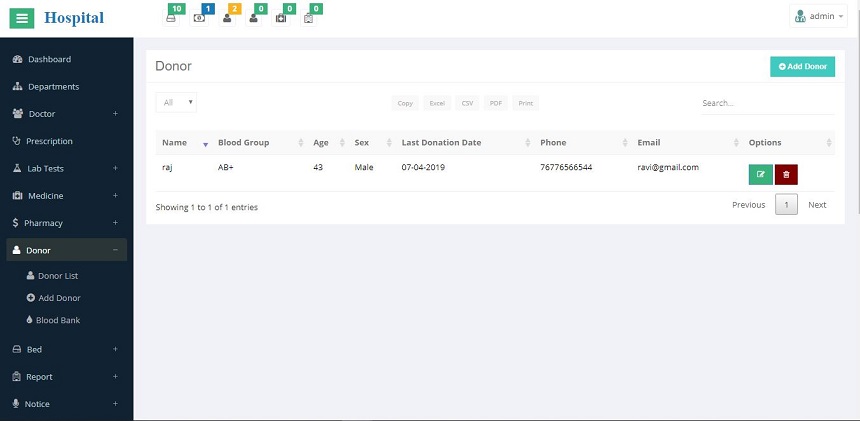Expand the Bed submenu plus sign
The height and width of the screenshot is (421, 860).
click(x=115, y=349)
